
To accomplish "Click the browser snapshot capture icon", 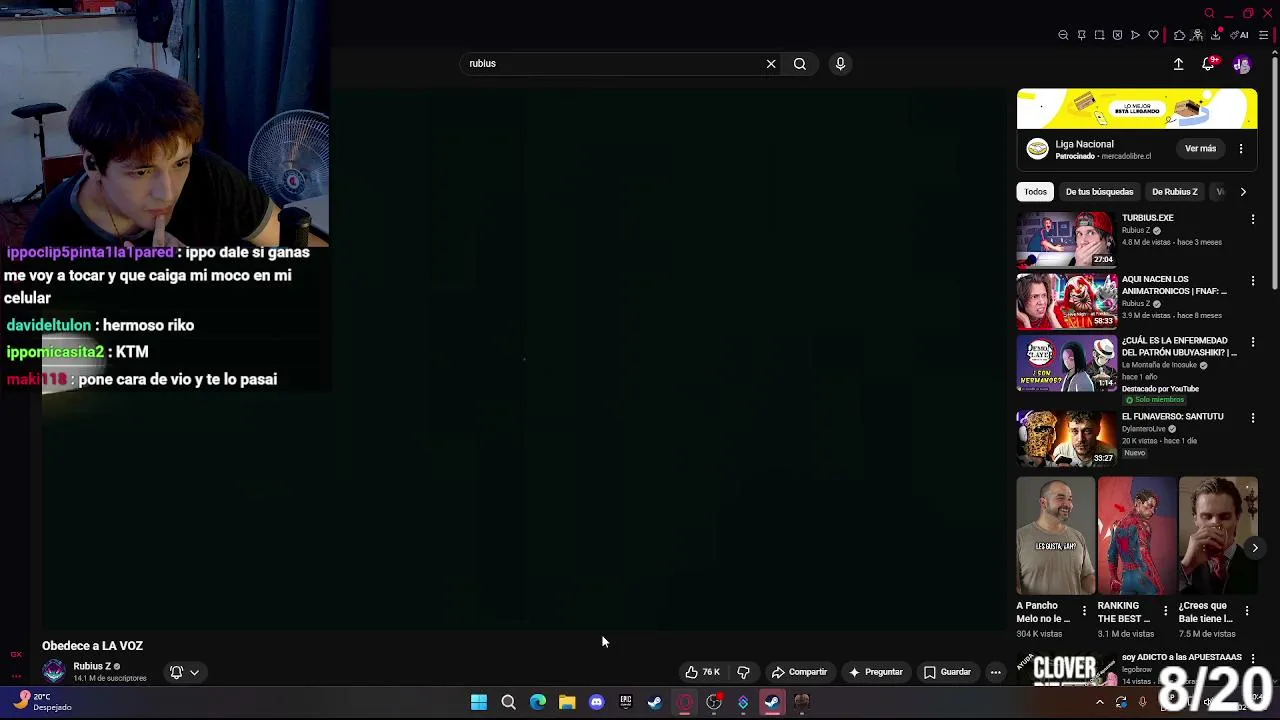I will tap(1099, 35).
